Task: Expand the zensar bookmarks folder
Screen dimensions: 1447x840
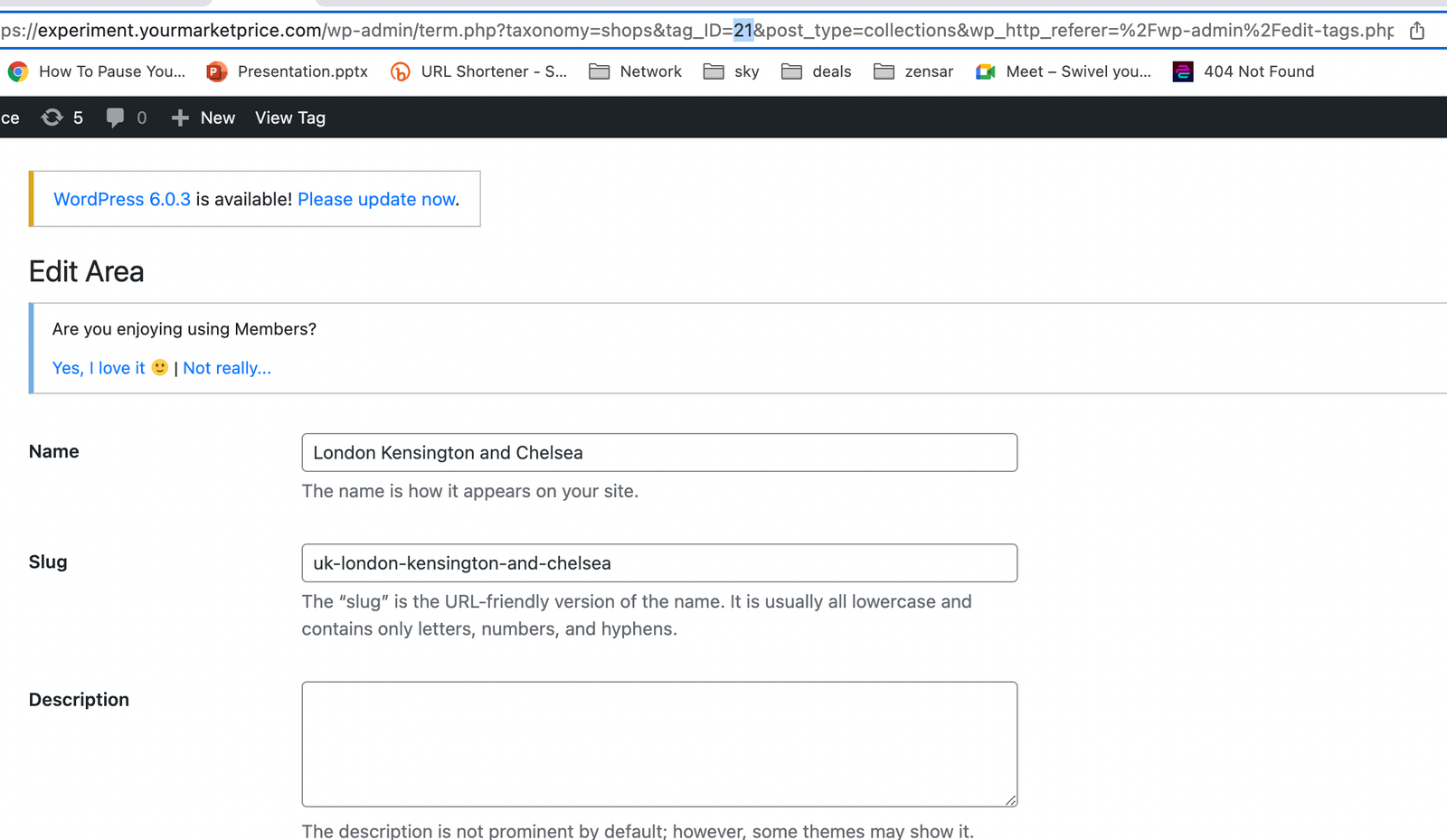Action: tap(913, 71)
